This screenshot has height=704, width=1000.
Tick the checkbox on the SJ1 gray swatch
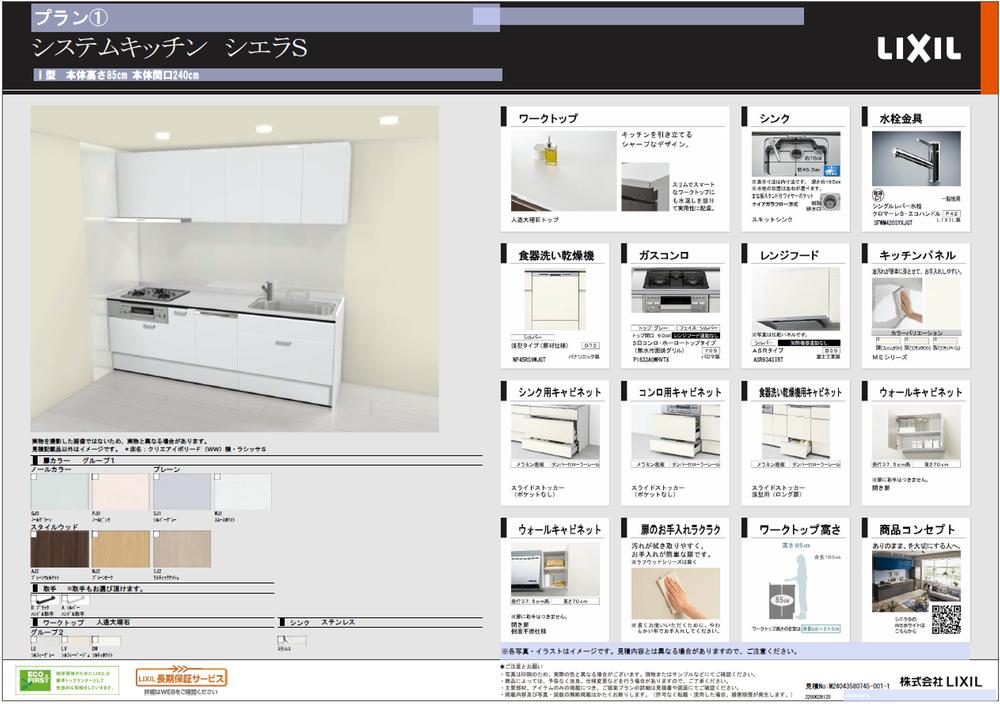156,476
